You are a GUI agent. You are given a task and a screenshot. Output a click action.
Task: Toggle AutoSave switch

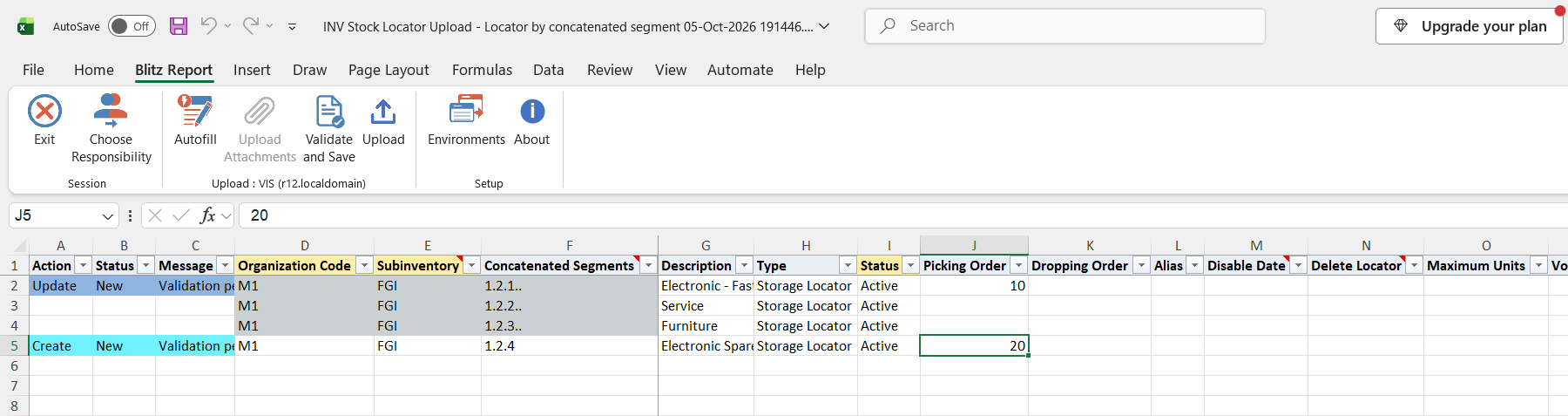pyautogui.click(x=132, y=26)
